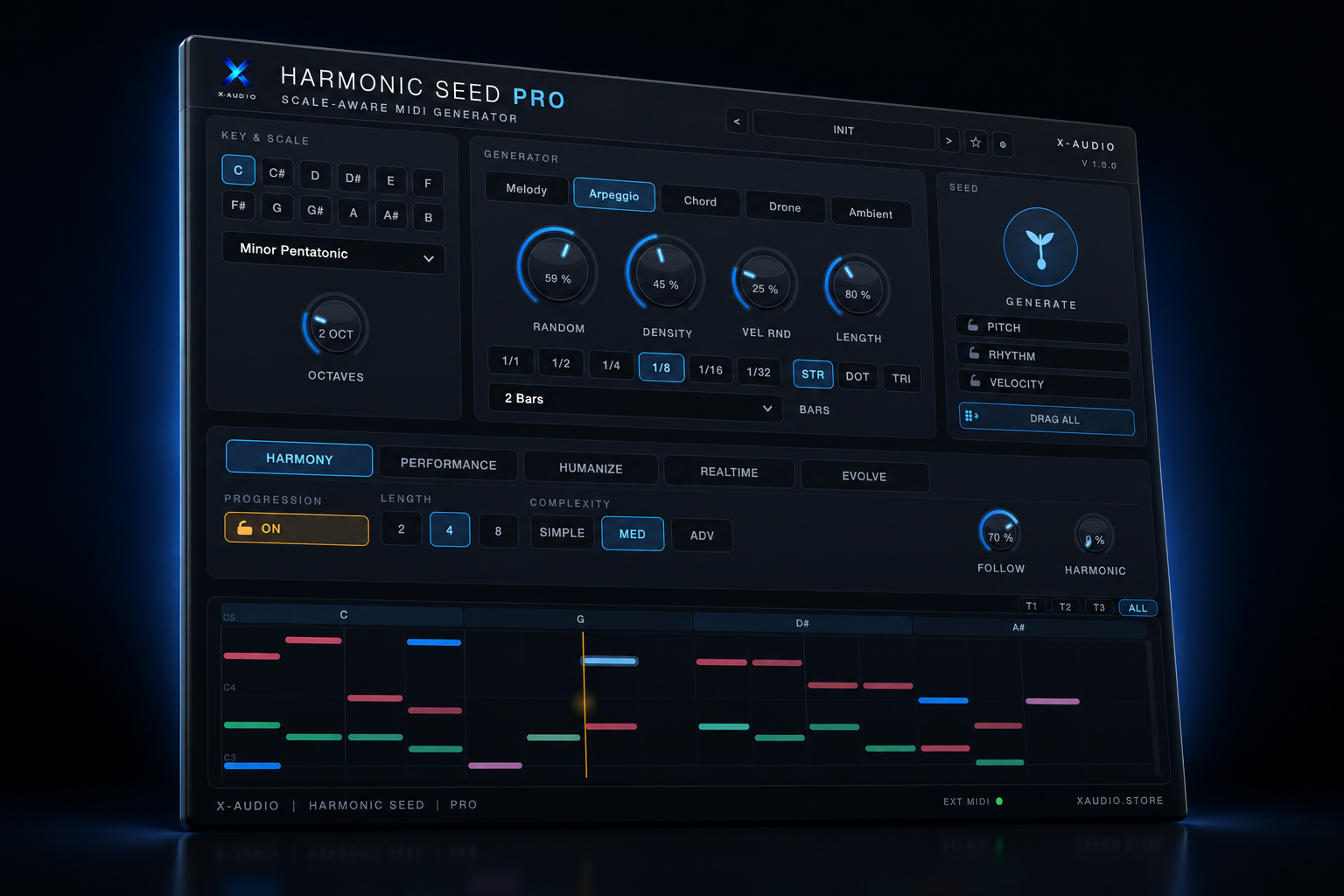The width and height of the screenshot is (1344, 896).
Task: Select root key D
Action: (x=315, y=176)
